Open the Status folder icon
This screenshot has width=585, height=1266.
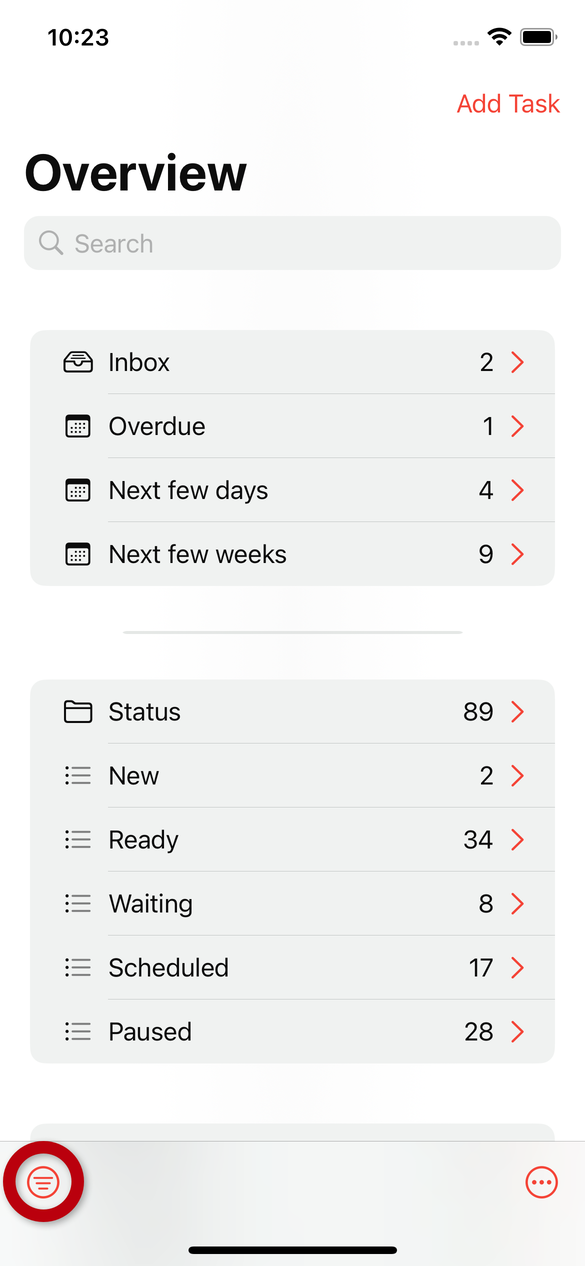(x=78, y=711)
